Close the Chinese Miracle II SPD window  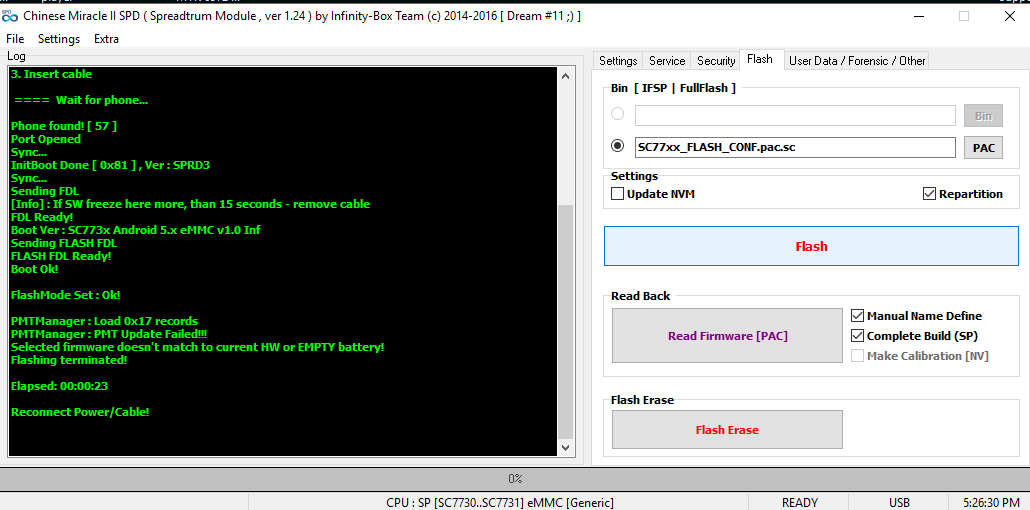[x=1009, y=16]
